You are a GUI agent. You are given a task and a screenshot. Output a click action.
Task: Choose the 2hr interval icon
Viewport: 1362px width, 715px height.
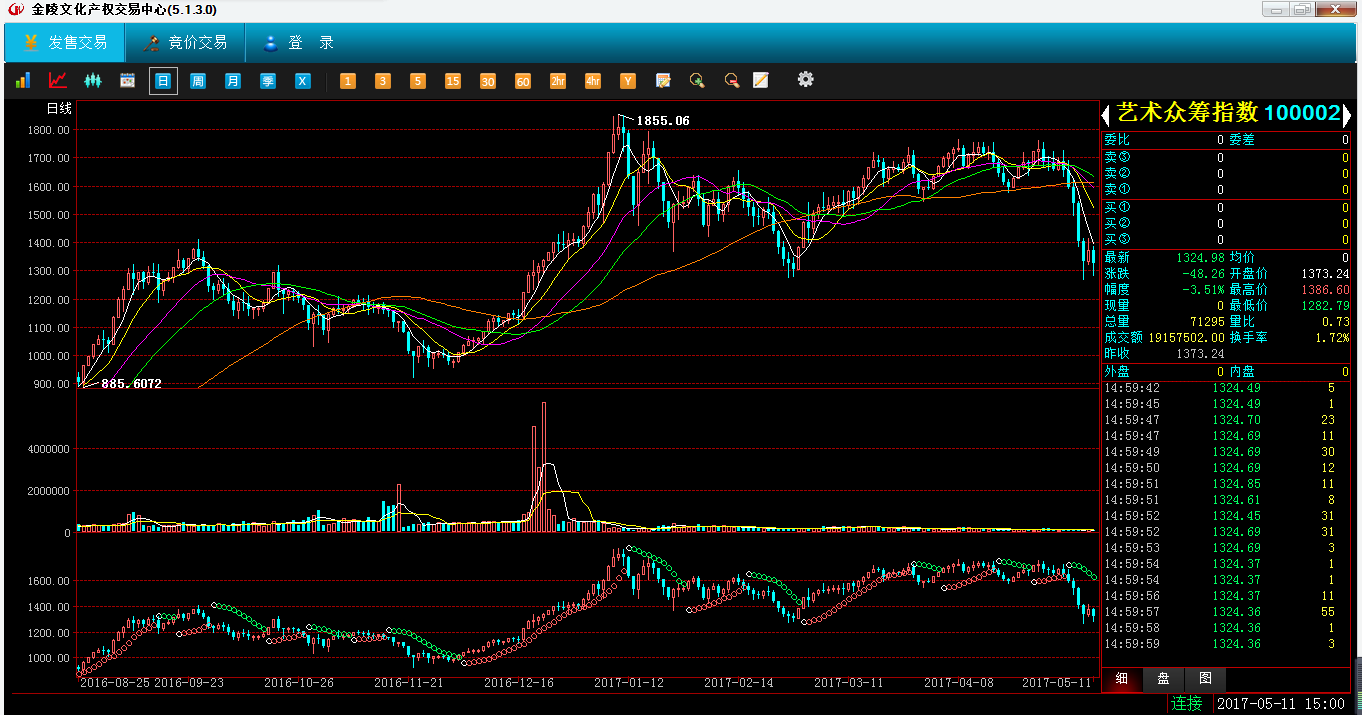558,81
